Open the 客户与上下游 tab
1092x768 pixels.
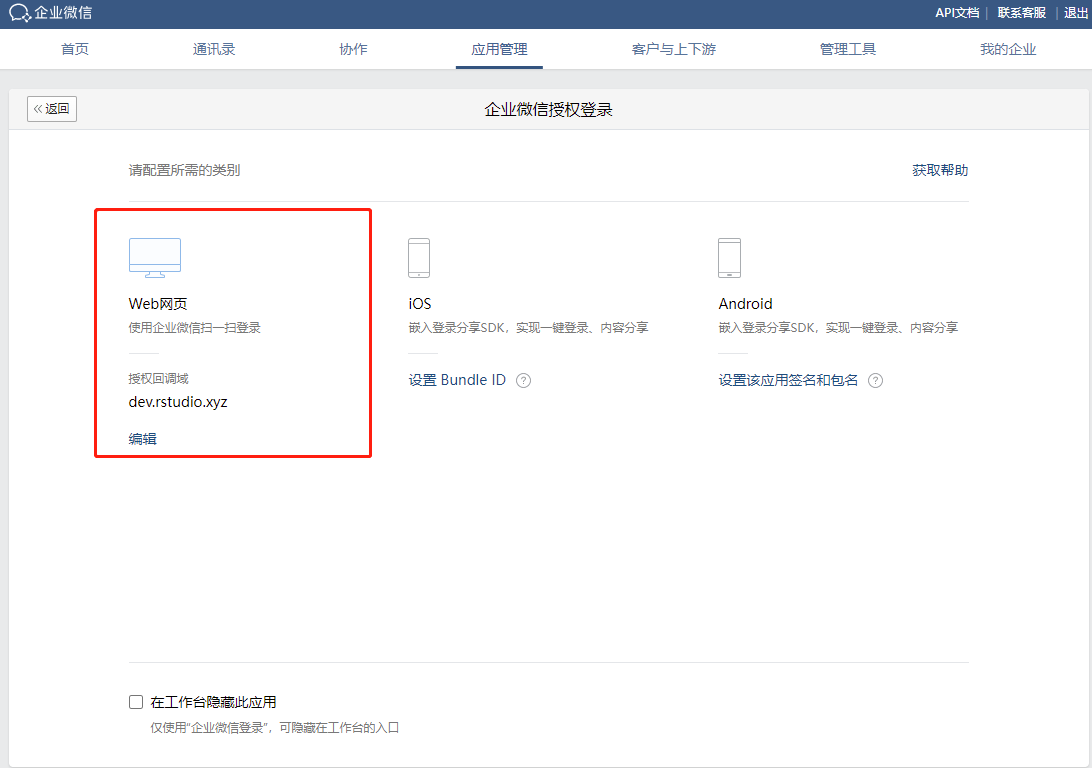tap(673, 49)
